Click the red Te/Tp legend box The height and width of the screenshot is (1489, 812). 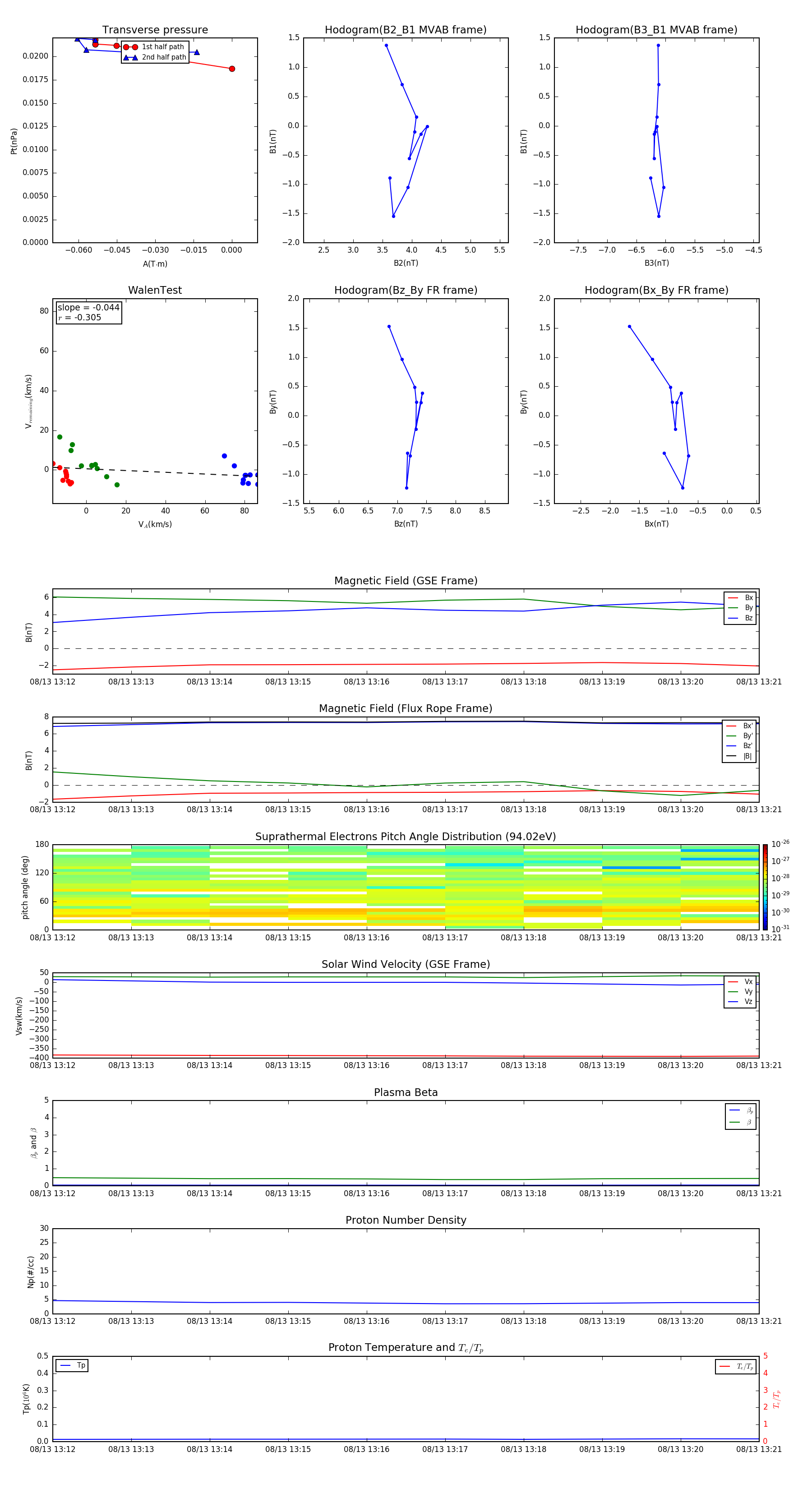point(736,1366)
